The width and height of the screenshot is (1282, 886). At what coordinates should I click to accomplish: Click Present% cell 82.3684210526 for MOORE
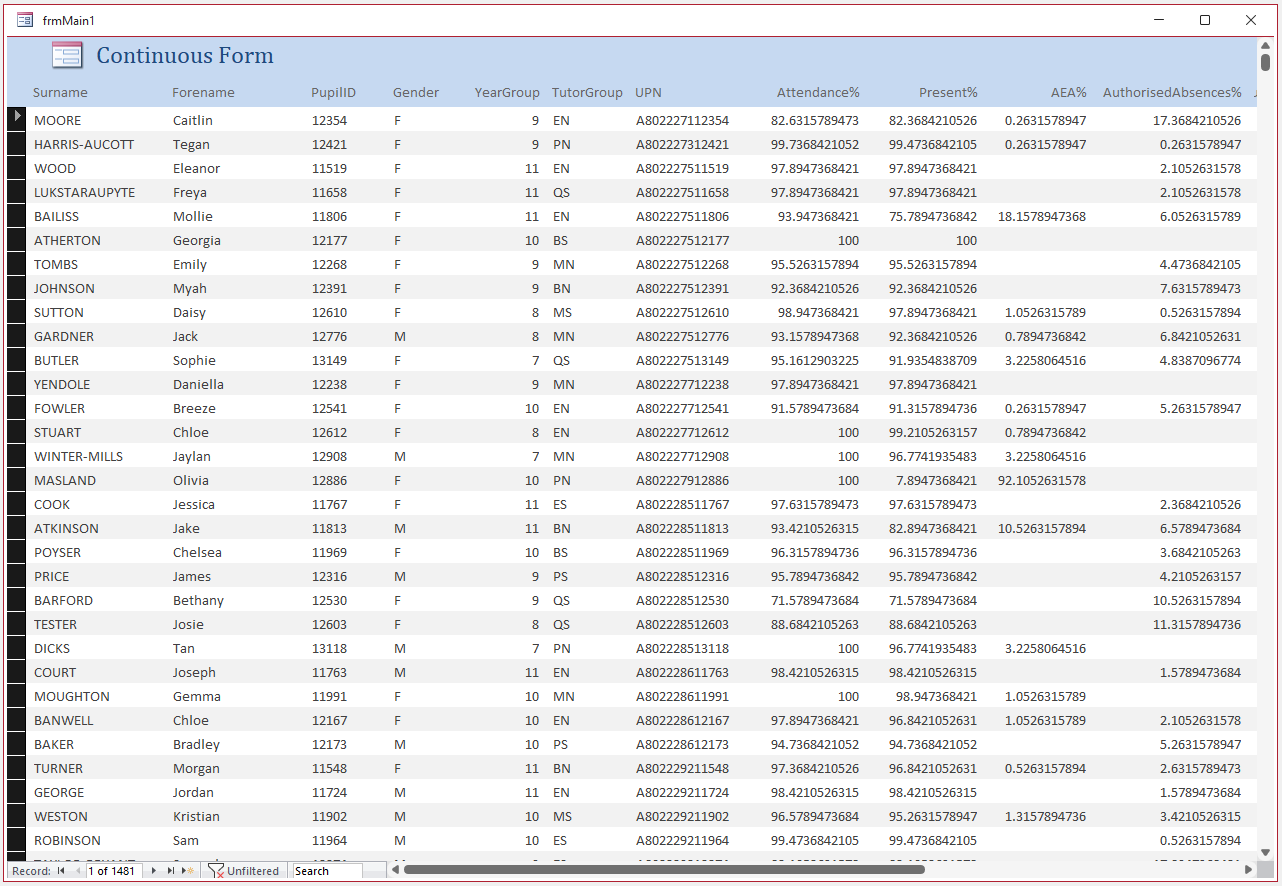[x=933, y=120]
